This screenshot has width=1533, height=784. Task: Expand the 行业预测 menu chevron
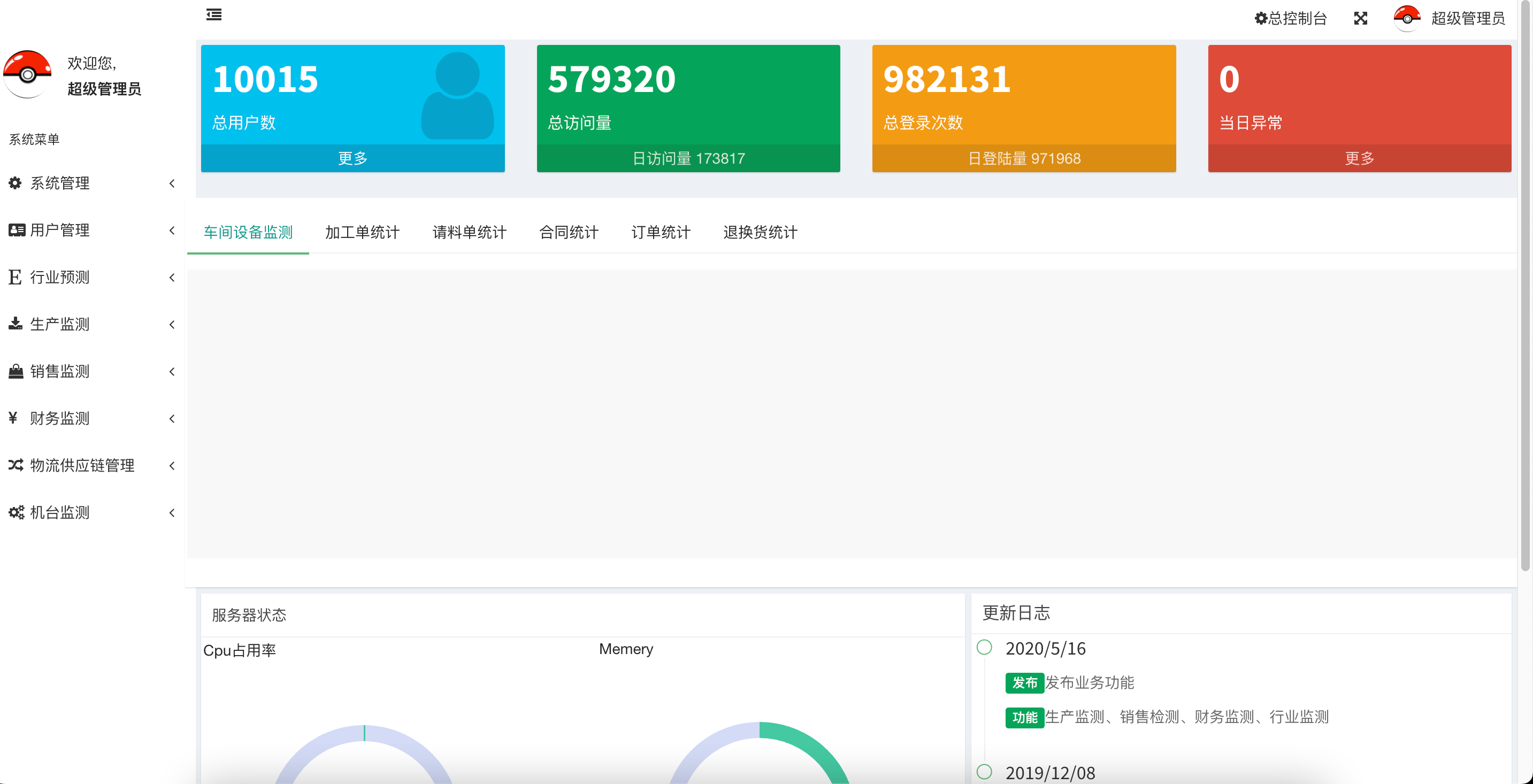(x=172, y=277)
